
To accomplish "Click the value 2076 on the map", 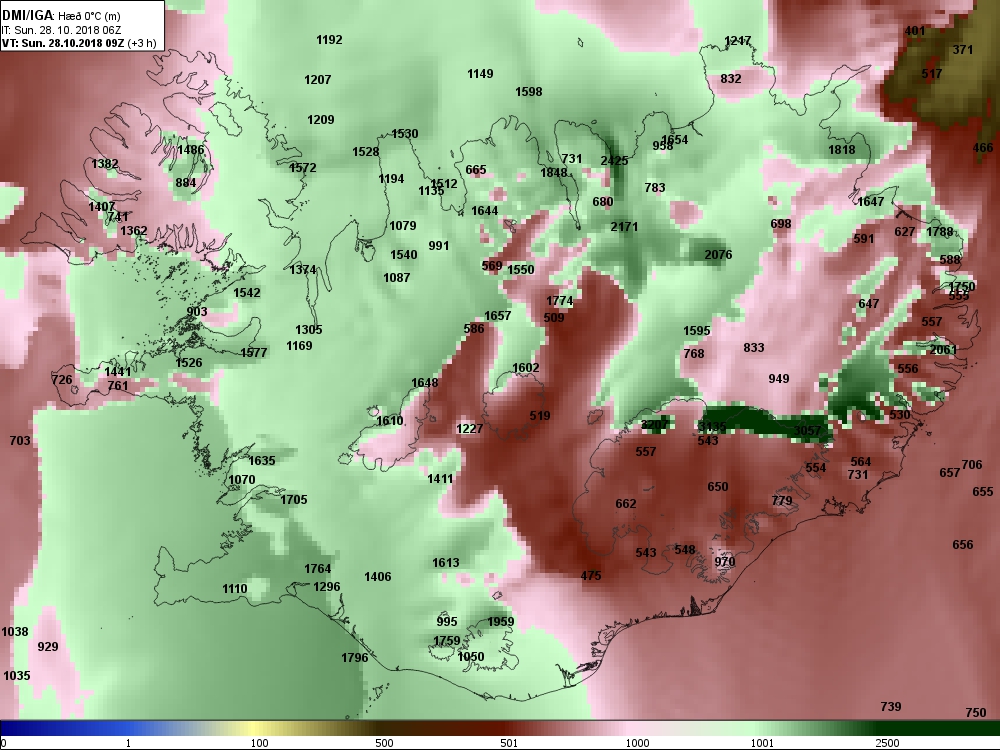I will (718, 254).
